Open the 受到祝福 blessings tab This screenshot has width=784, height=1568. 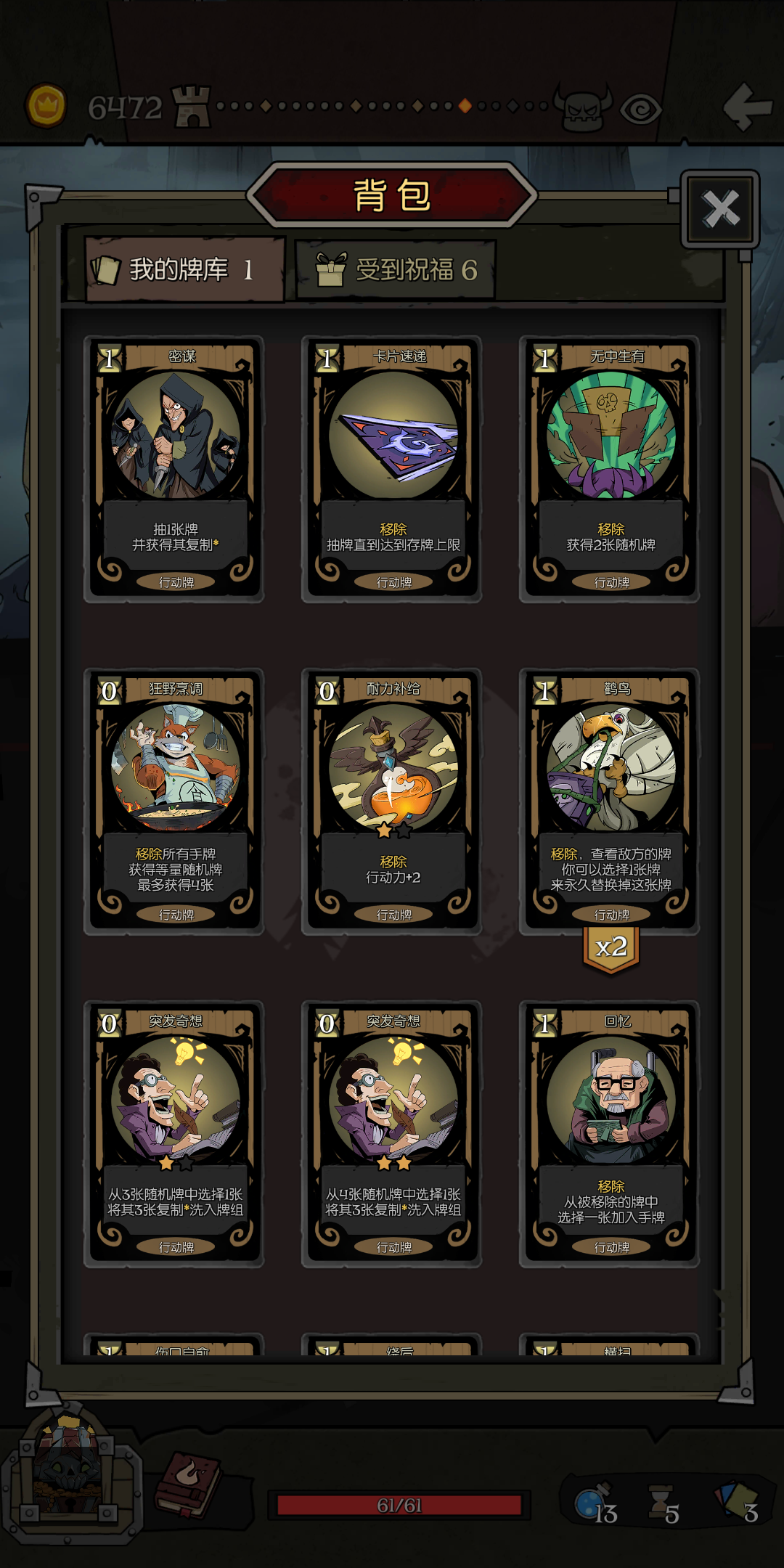pyautogui.click(x=396, y=270)
